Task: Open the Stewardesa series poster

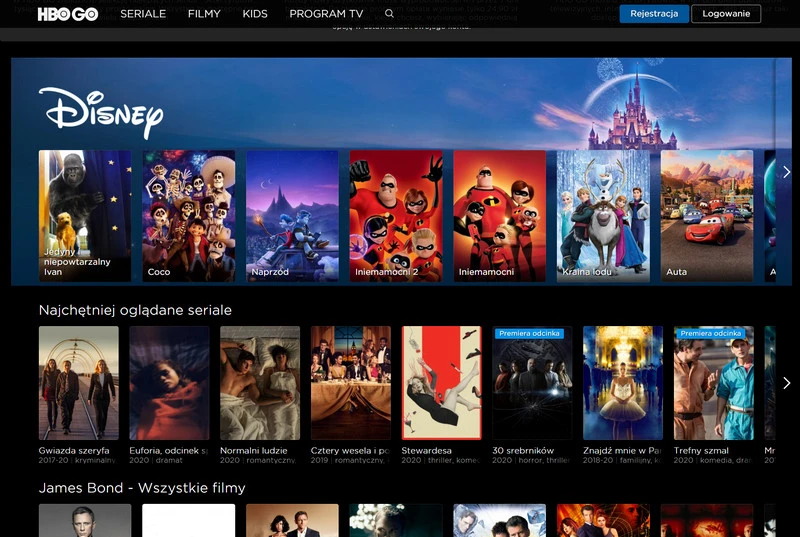Action: pyautogui.click(x=441, y=382)
